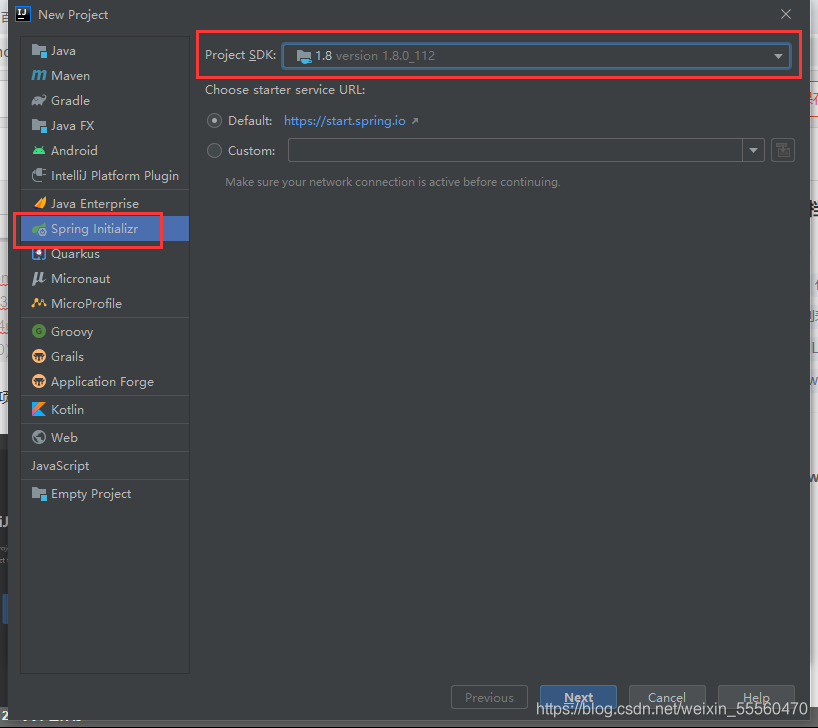Viewport: 818px width, 728px height.
Task: Click the Java FX folder icon
Action: pos(39,126)
